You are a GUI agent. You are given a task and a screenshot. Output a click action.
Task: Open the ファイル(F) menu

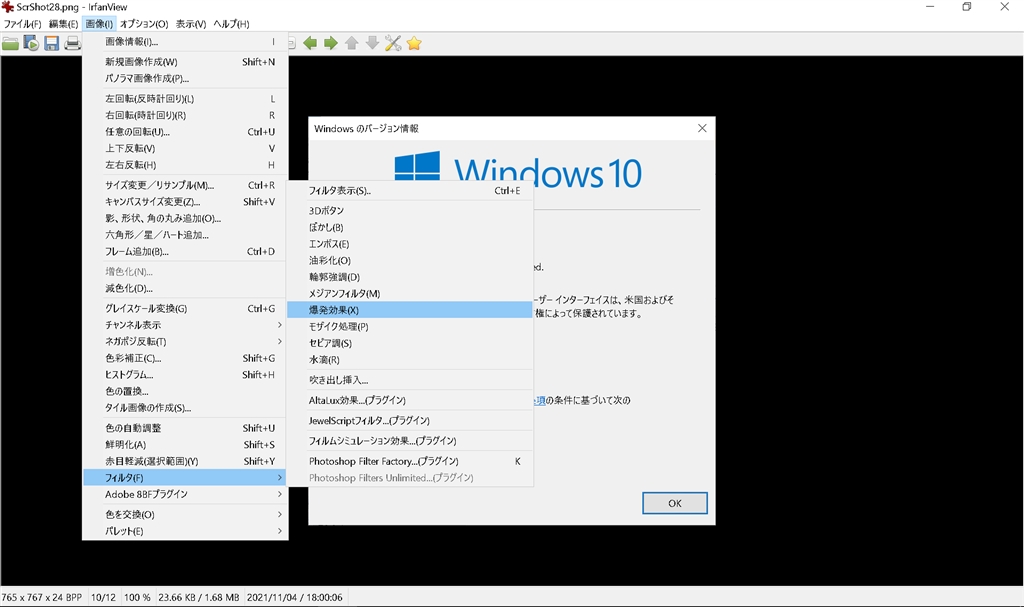[22, 24]
